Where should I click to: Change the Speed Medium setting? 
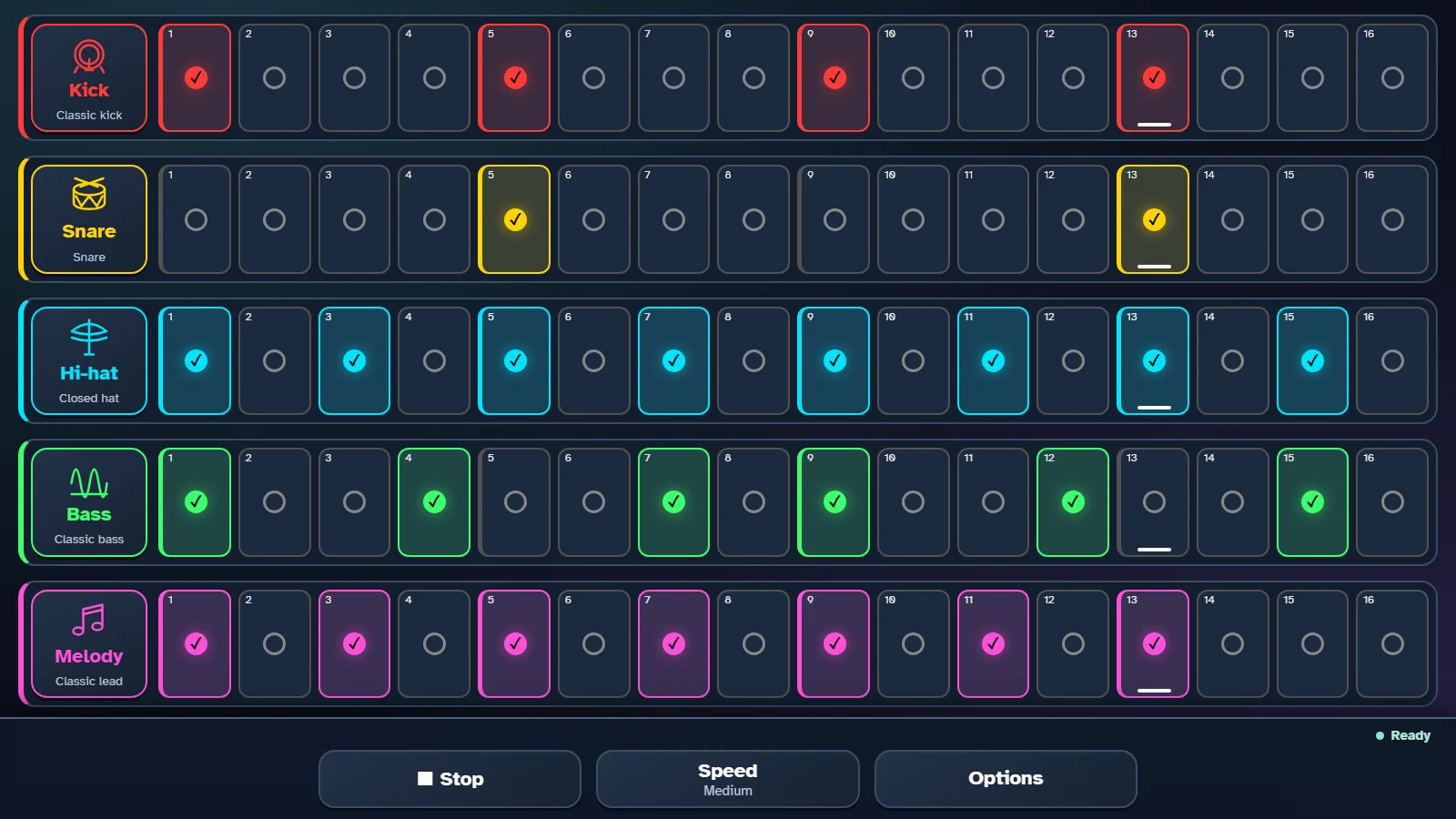728,779
